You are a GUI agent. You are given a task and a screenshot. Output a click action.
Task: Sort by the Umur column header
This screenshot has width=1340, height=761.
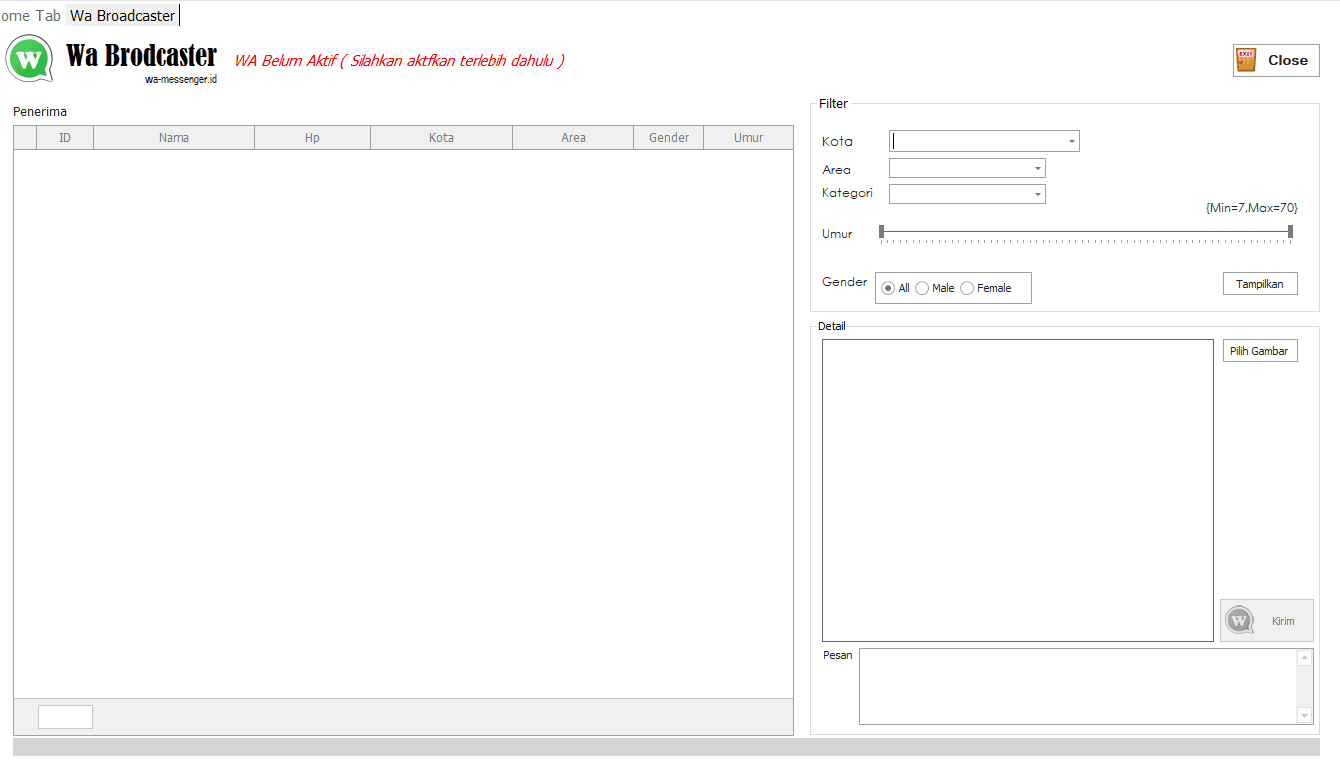748,138
